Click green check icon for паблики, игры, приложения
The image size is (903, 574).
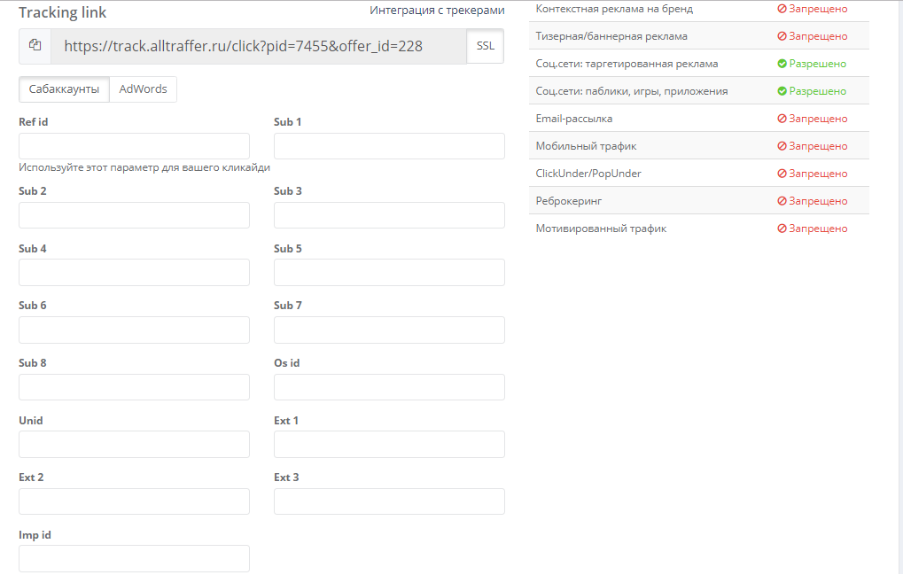782,91
